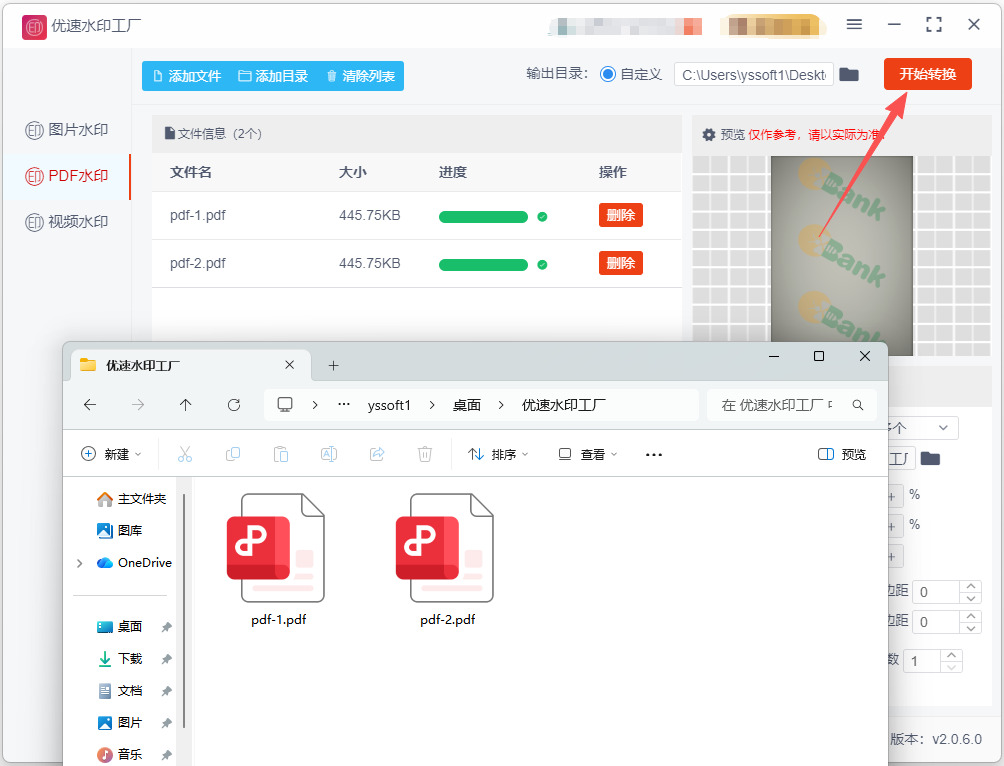This screenshot has height=766, width=1004.
Task: Delete pdf-2.pdf with 删除 button
Action: coord(620,263)
